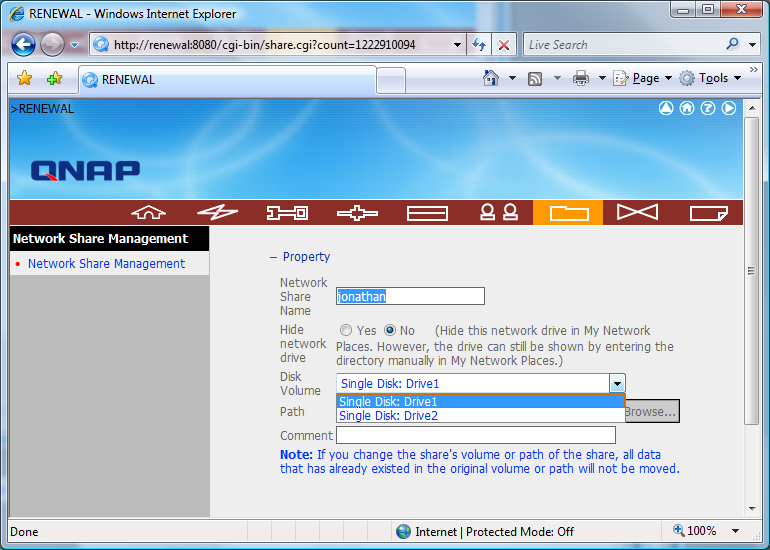
Task: Click the orange folder network share icon
Action: coord(568,212)
